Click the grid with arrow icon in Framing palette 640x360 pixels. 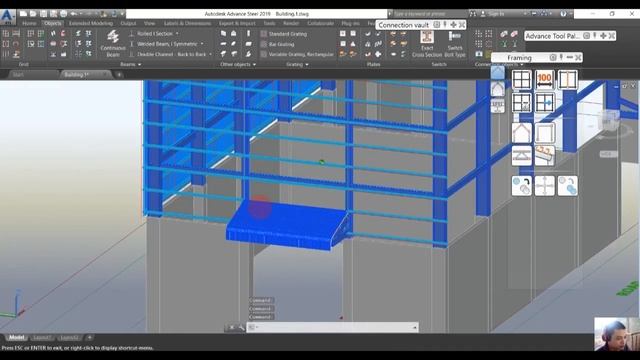(x=544, y=102)
